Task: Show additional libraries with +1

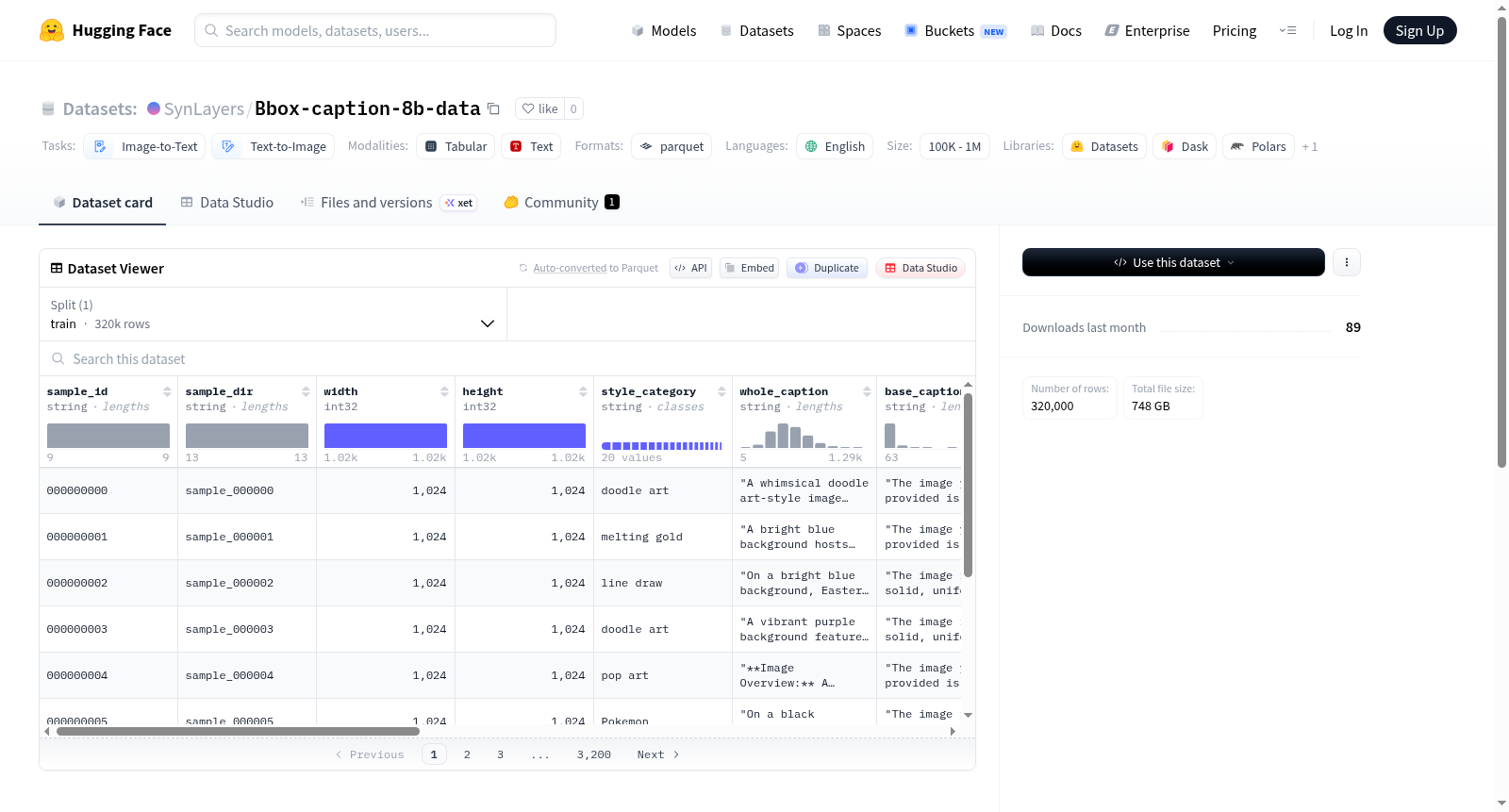Action: [1310, 146]
